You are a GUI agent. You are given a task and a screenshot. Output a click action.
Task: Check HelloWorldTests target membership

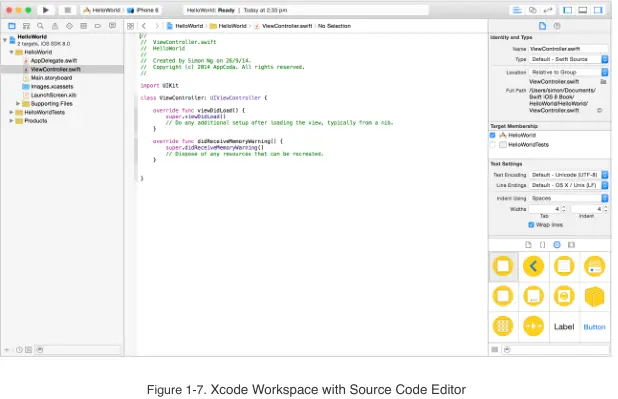tap(492, 145)
